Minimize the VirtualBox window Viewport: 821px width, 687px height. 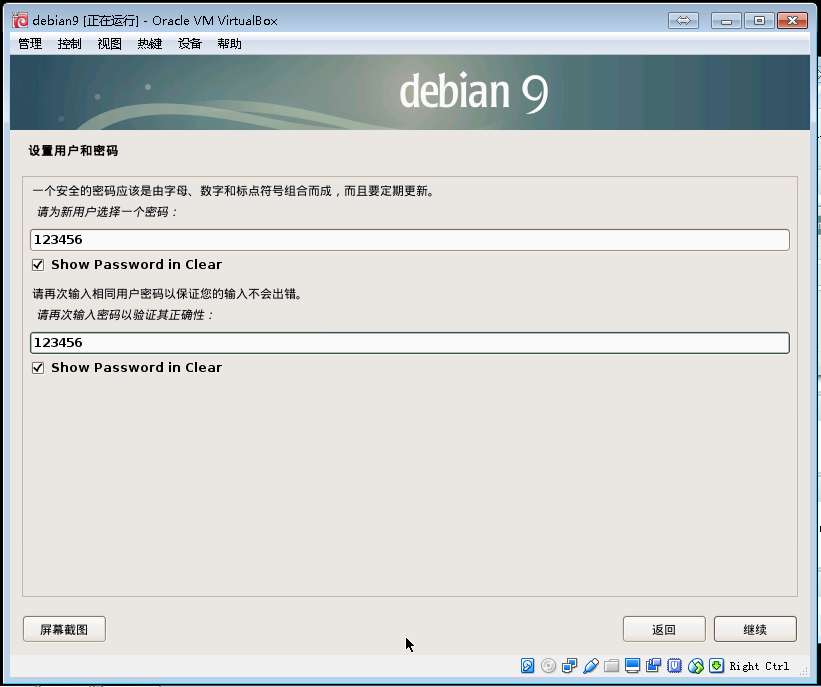pos(726,20)
